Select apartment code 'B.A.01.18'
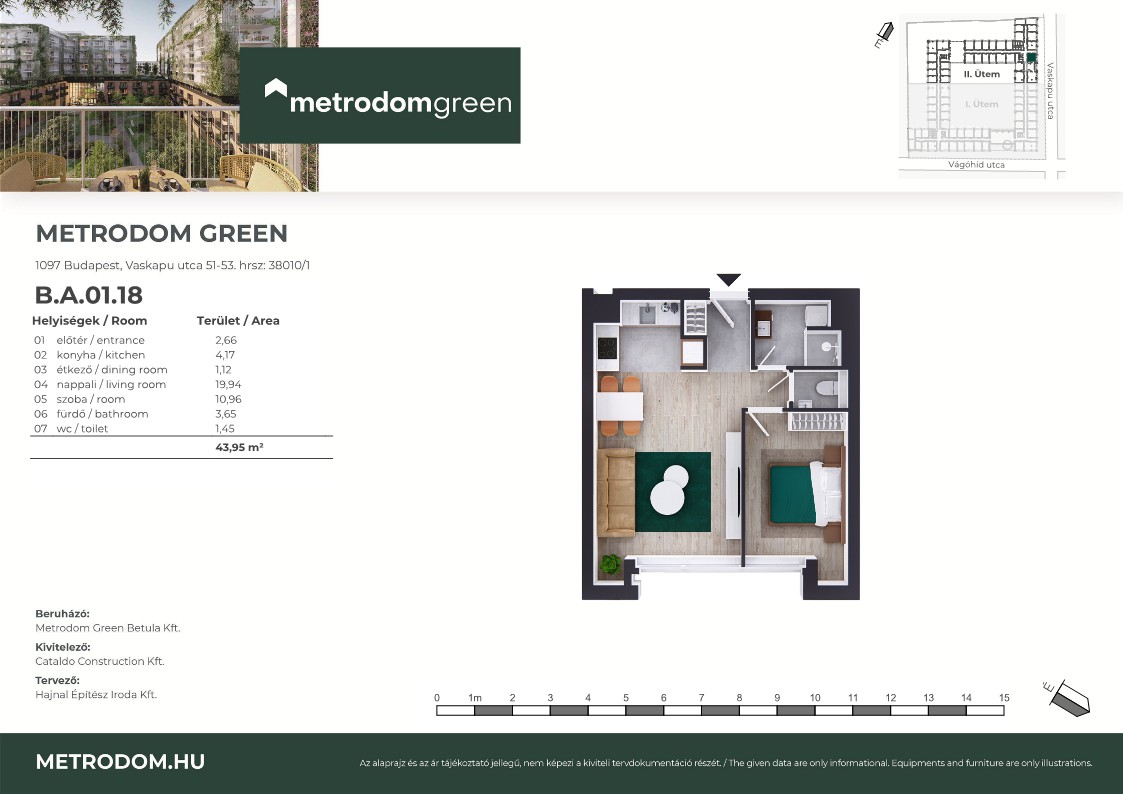 pyautogui.click(x=89, y=295)
